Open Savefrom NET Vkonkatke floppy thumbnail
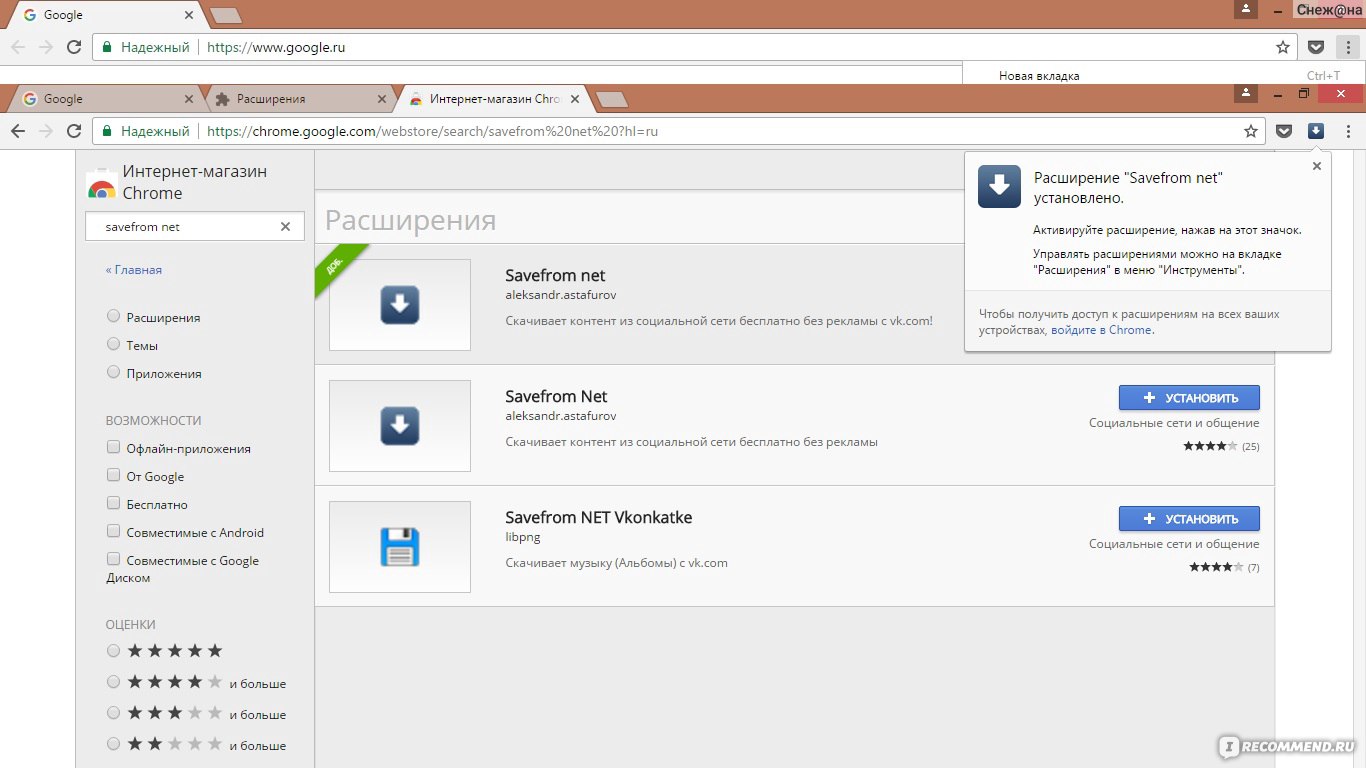The height and width of the screenshot is (768, 1366). click(x=400, y=547)
